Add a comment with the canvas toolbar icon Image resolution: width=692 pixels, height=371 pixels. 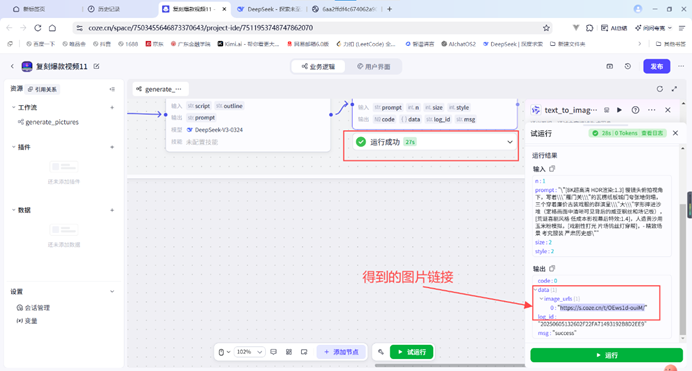coord(274,352)
